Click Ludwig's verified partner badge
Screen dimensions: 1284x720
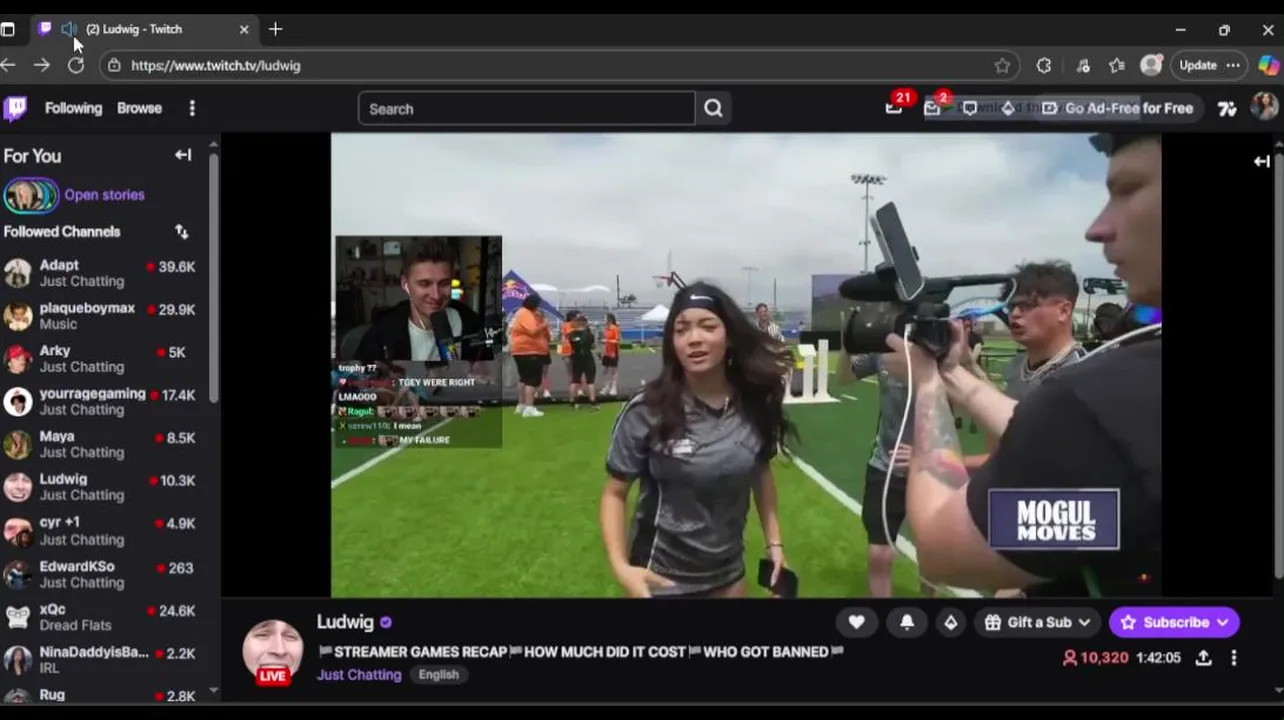point(386,622)
